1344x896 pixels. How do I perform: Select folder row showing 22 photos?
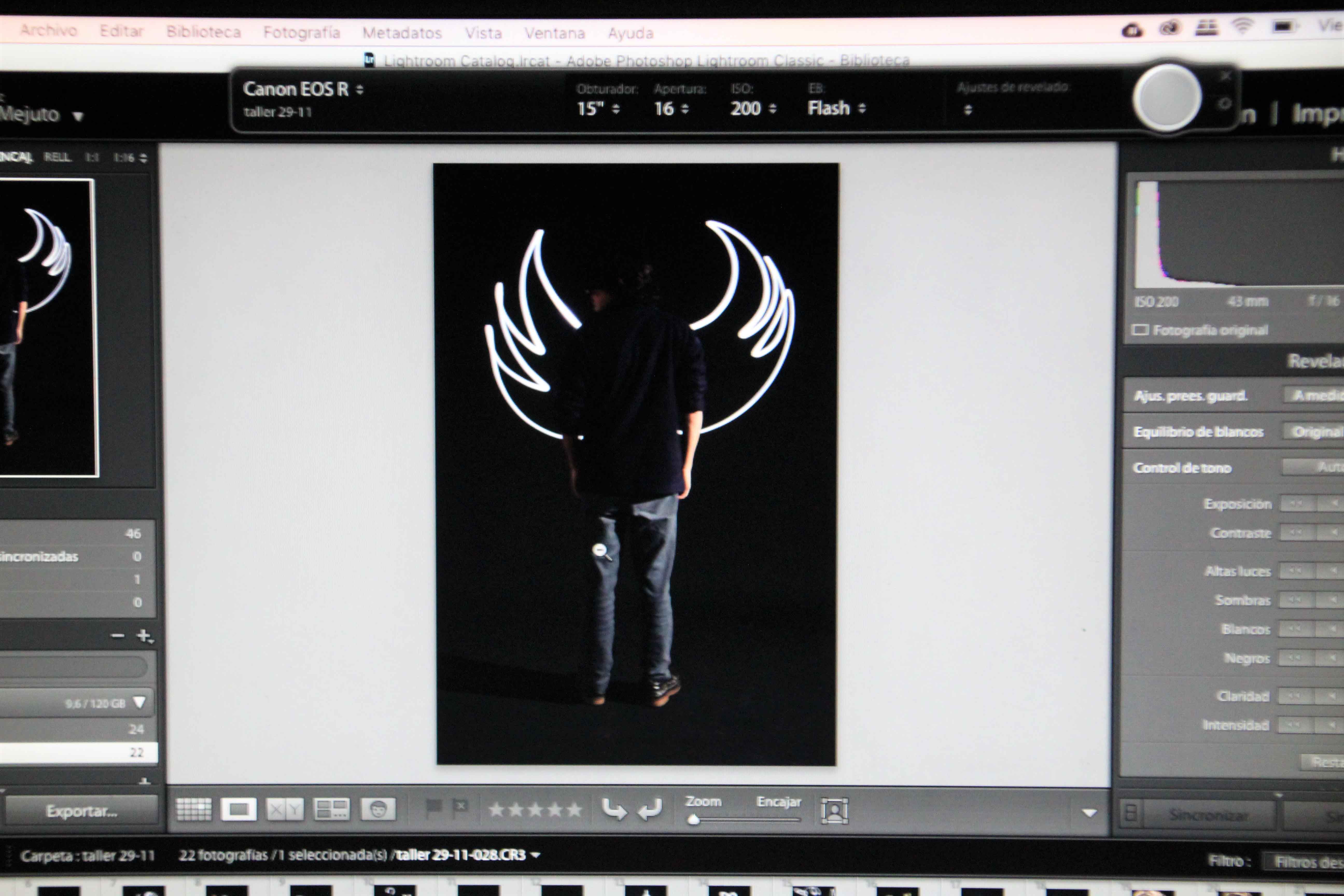[x=78, y=752]
